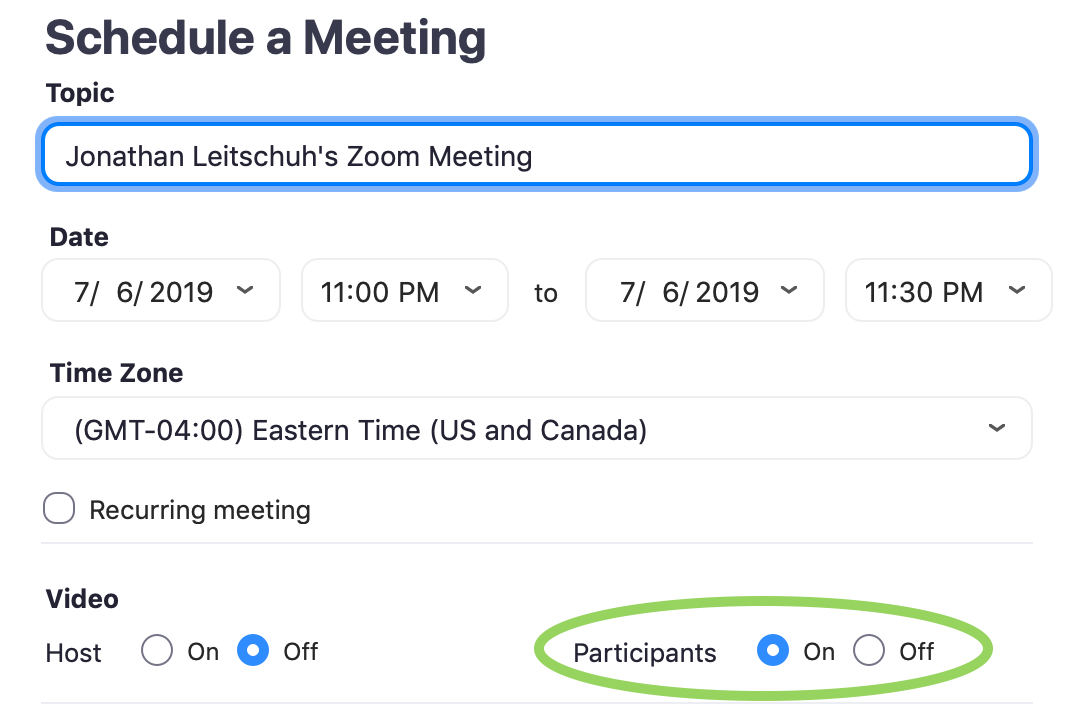Click the Time Zone chevron arrow

point(997,428)
